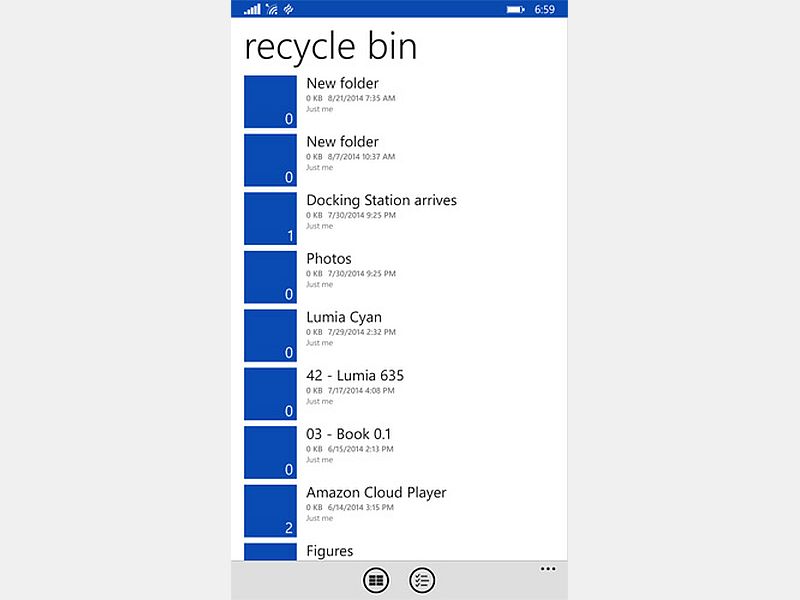Tap blue tile beside 03 - Book 0.1
This screenshot has height=600, width=800.
[x=270, y=453]
